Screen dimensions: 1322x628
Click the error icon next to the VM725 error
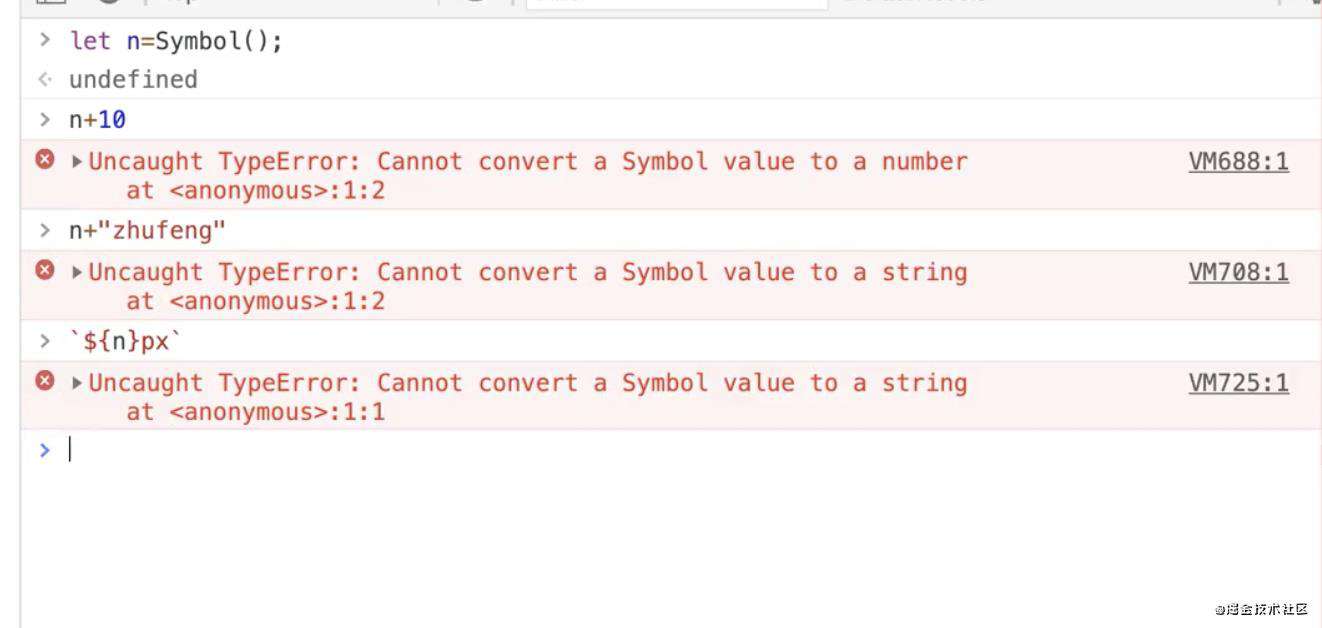pos(45,381)
